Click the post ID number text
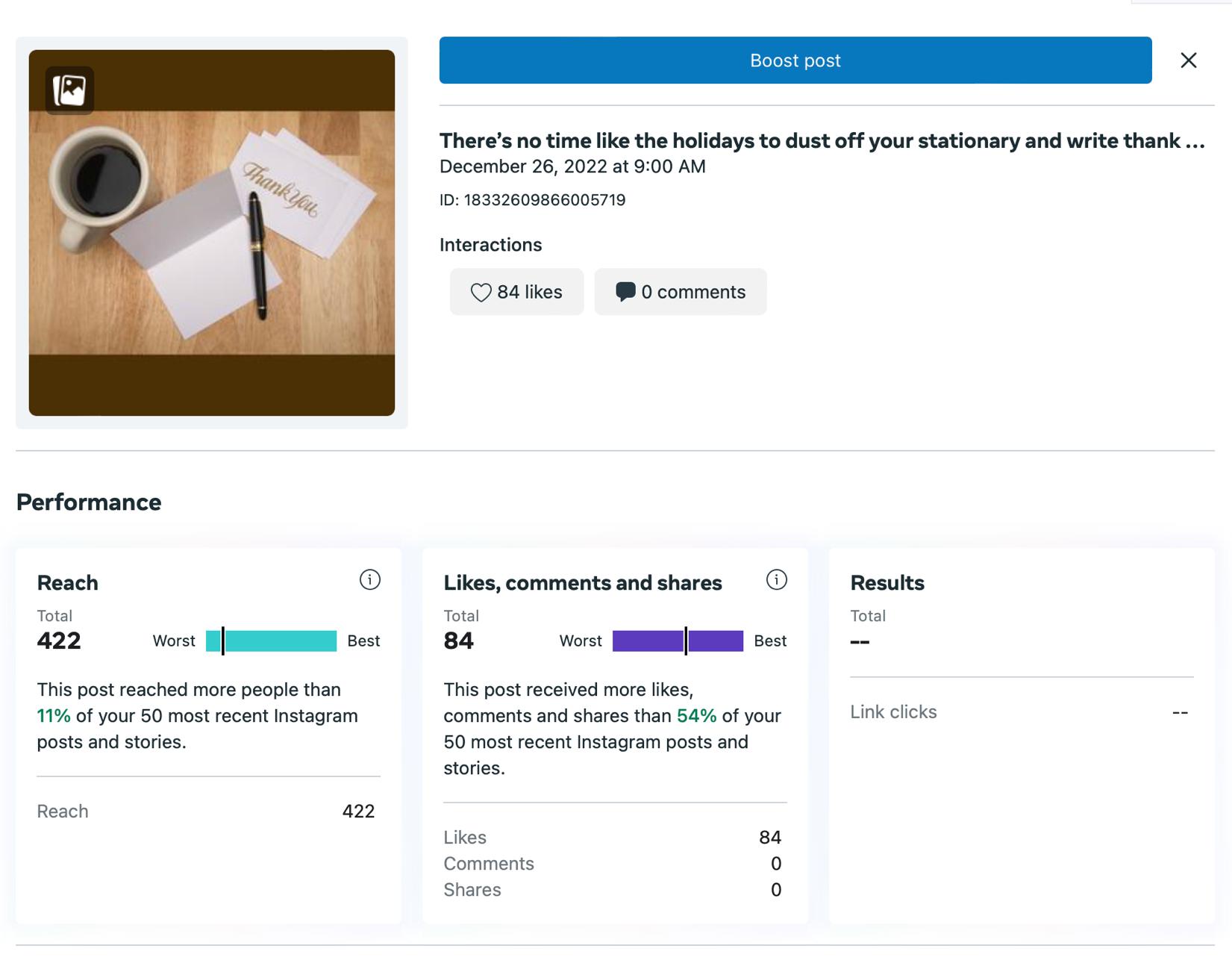 544,200
